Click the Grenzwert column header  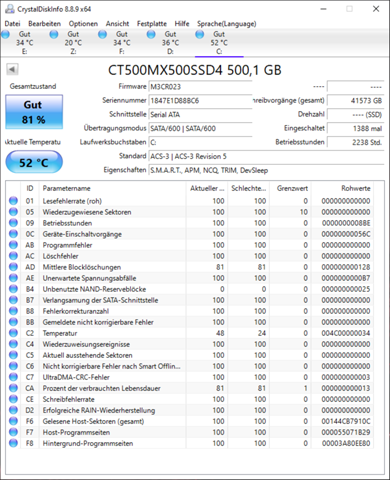click(290, 188)
